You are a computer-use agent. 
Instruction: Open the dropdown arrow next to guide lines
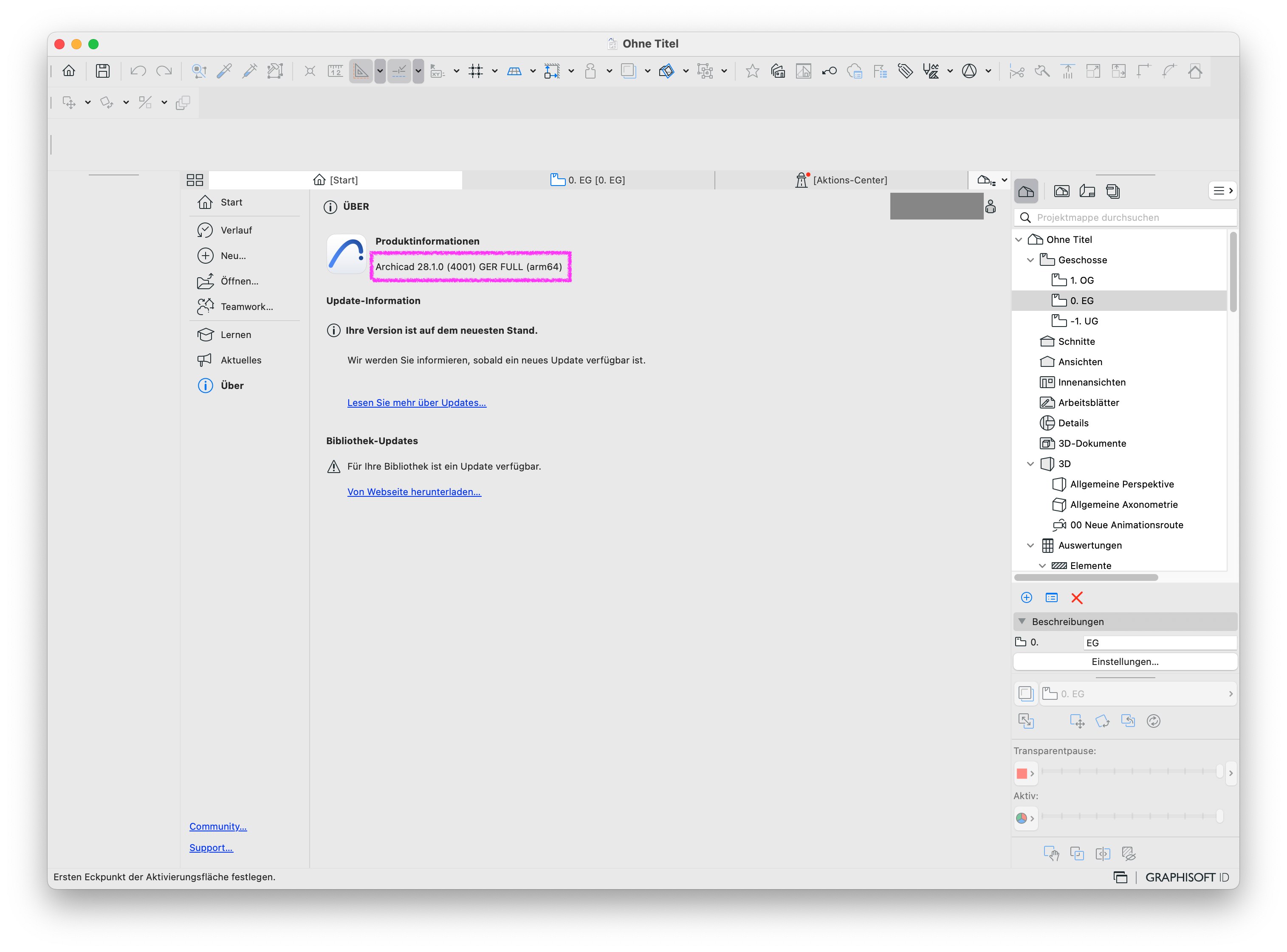point(380,71)
